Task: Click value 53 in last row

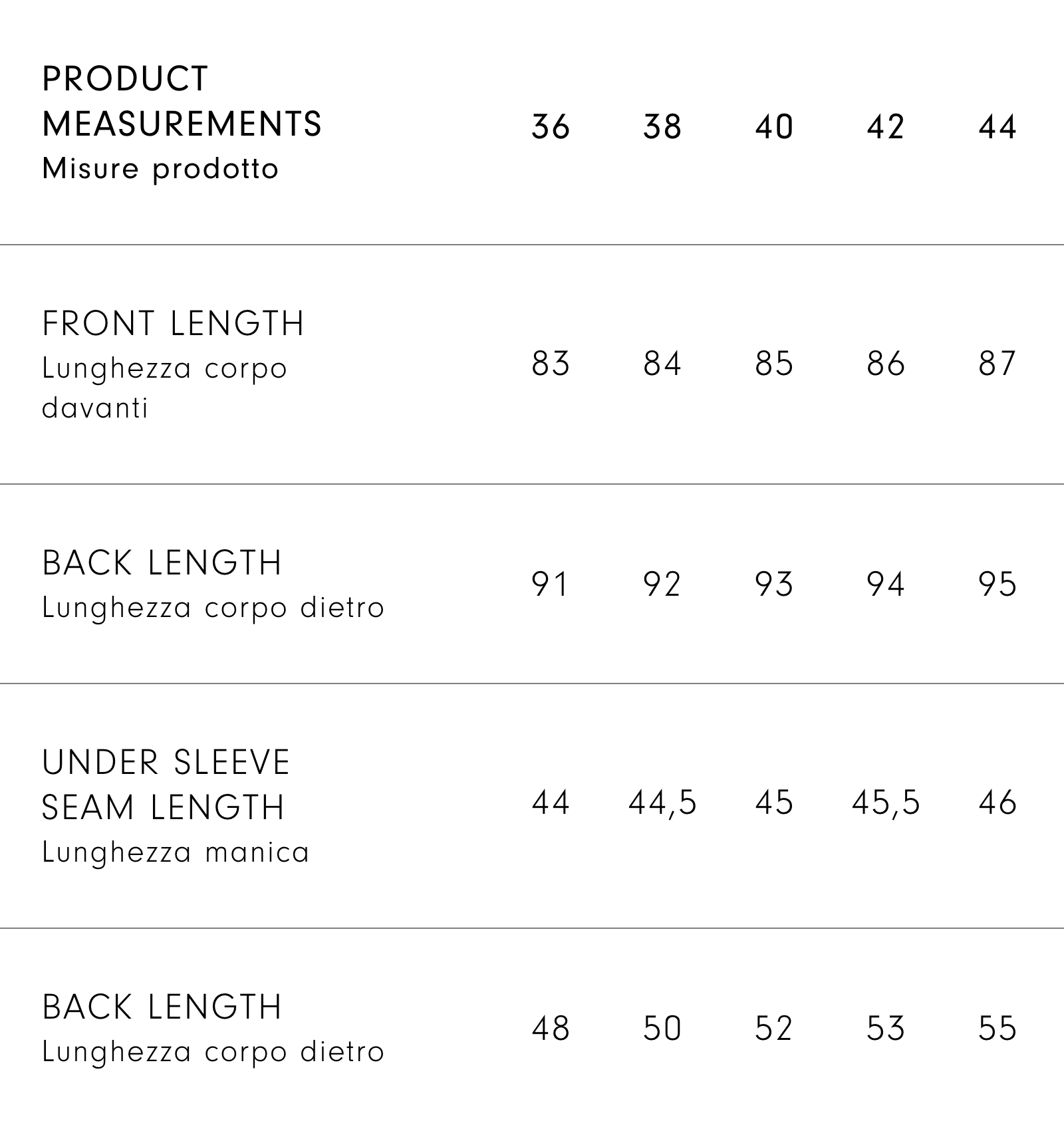Action: [886, 1029]
